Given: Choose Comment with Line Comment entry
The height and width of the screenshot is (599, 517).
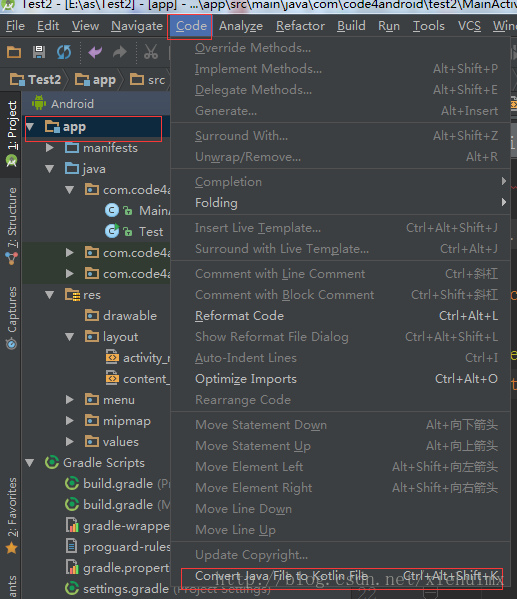Looking at the screenshot, I should tap(340, 274).
